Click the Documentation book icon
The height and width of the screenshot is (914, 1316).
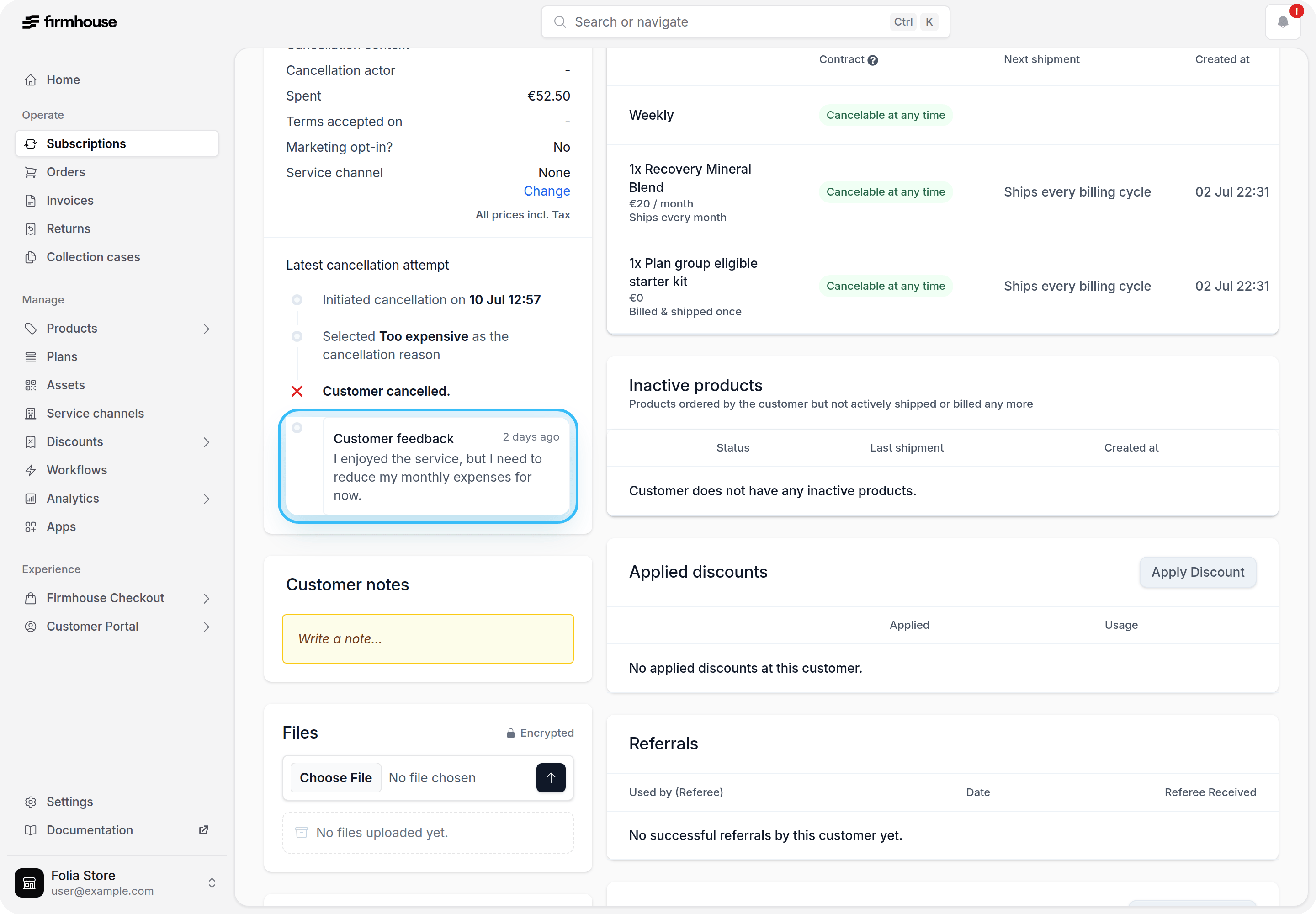pos(31,830)
